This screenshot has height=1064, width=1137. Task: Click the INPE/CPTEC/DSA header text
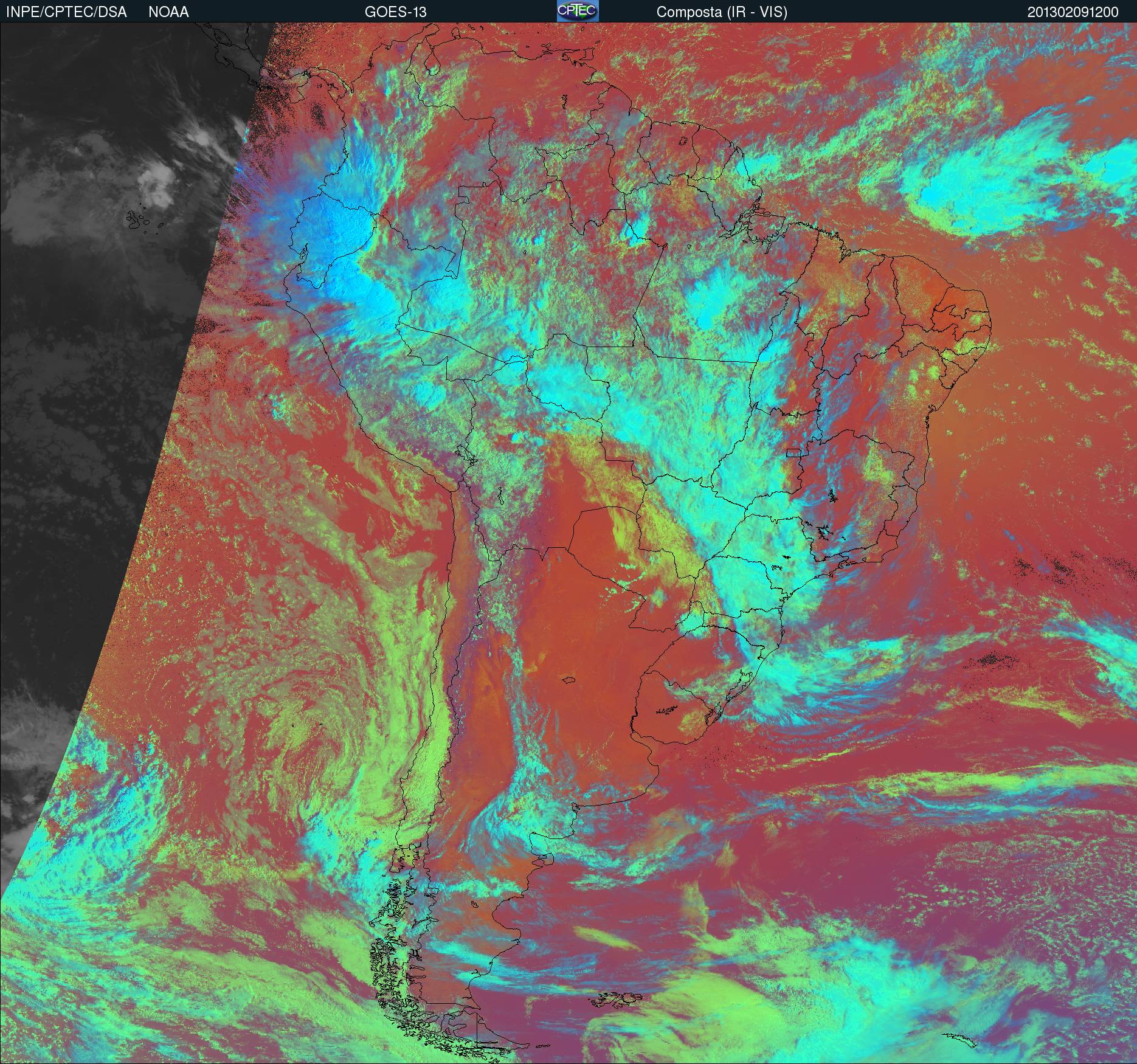coord(66,12)
